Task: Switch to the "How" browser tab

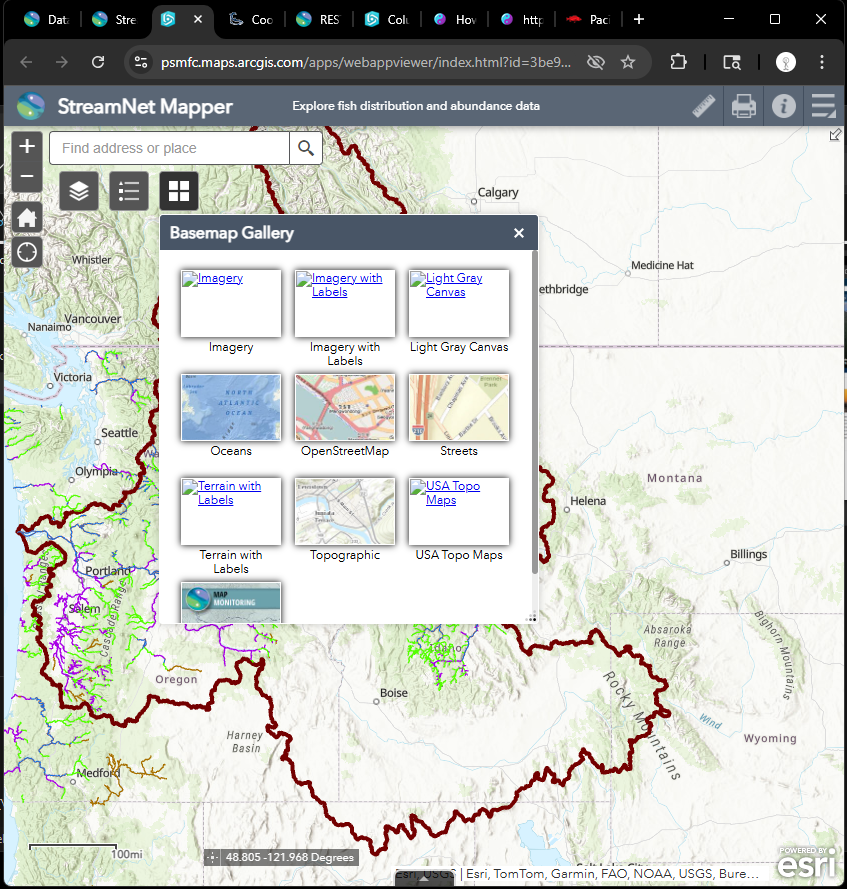Action: (455, 20)
